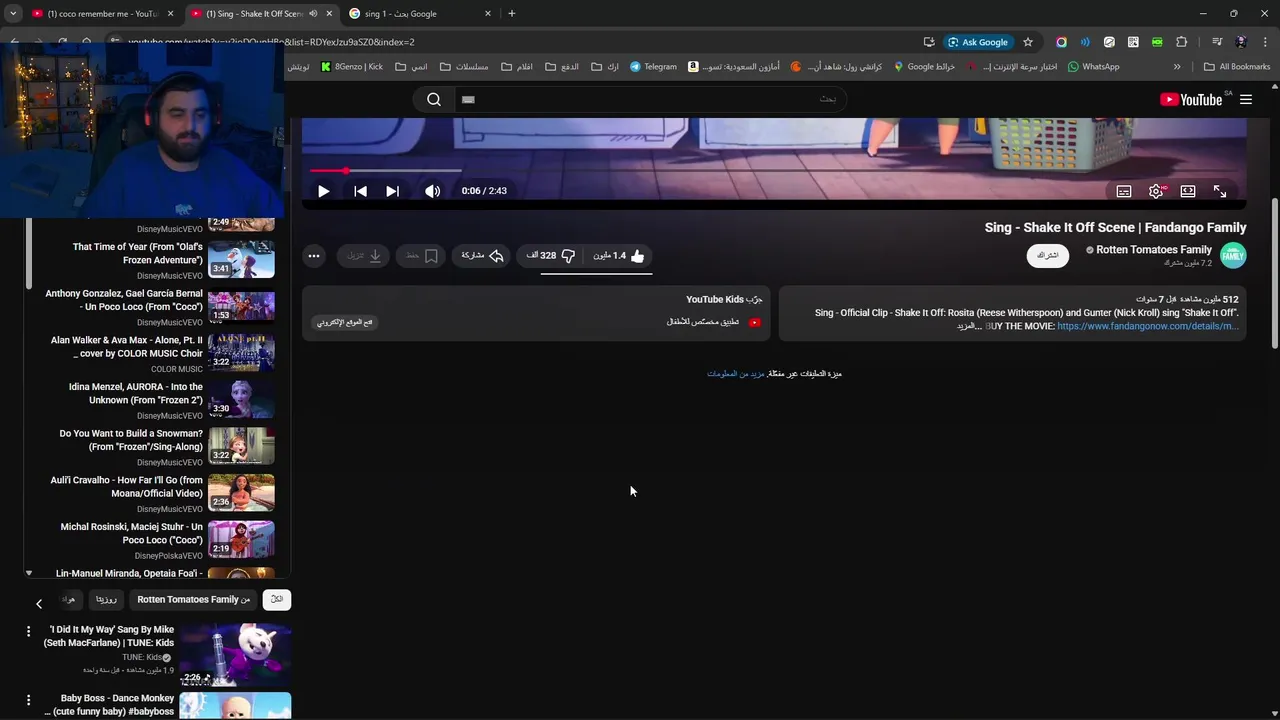Click the Ask Google lens button
The image size is (1280, 720).
tap(977, 42)
